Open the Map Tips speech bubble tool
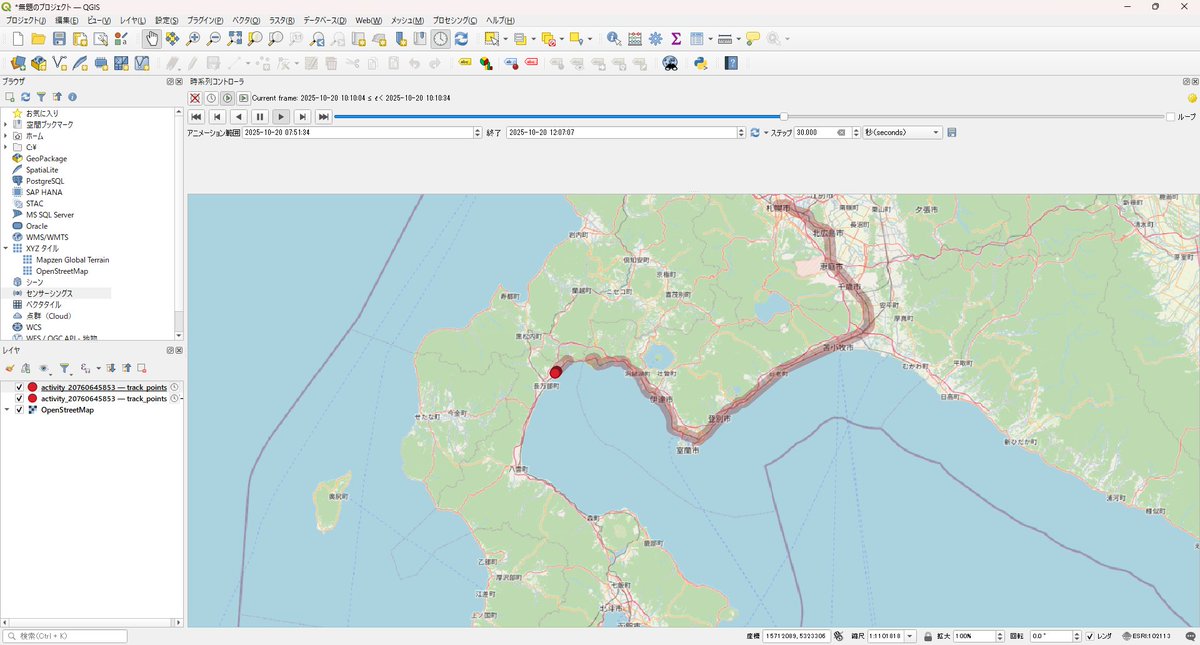 (x=751, y=39)
